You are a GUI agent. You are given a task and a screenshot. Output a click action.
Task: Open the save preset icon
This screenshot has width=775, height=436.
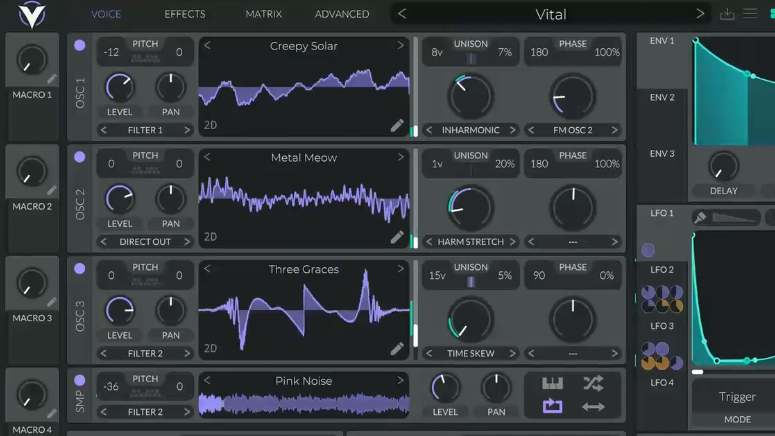click(x=727, y=14)
